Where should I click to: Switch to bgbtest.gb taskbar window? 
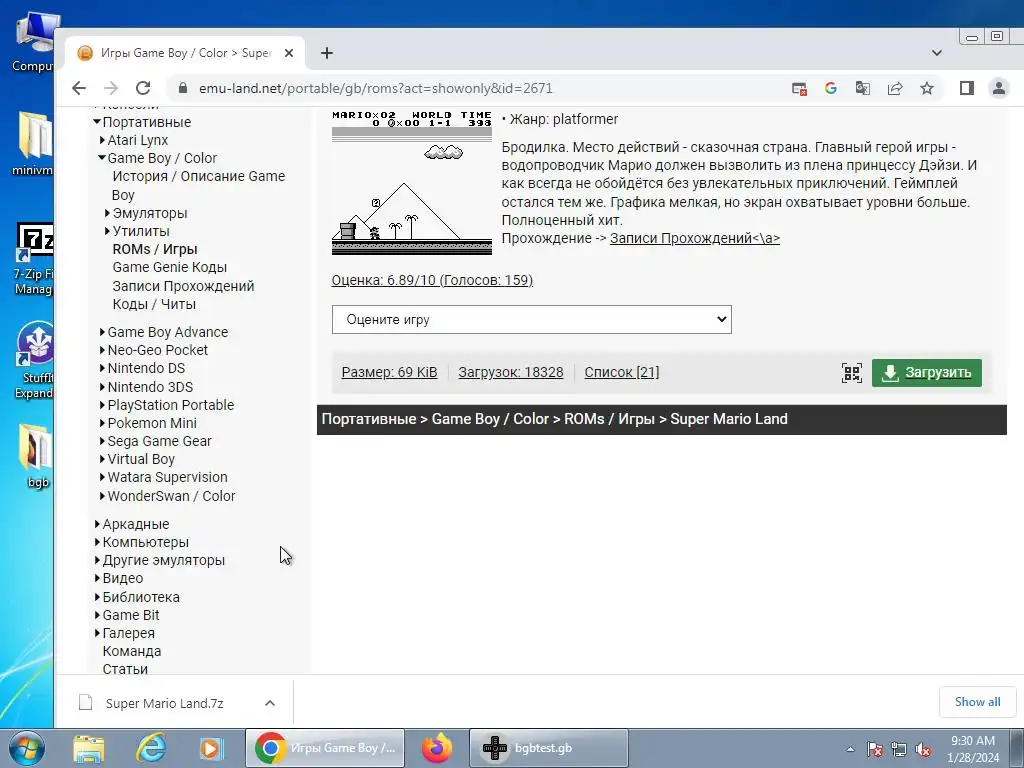click(549, 748)
